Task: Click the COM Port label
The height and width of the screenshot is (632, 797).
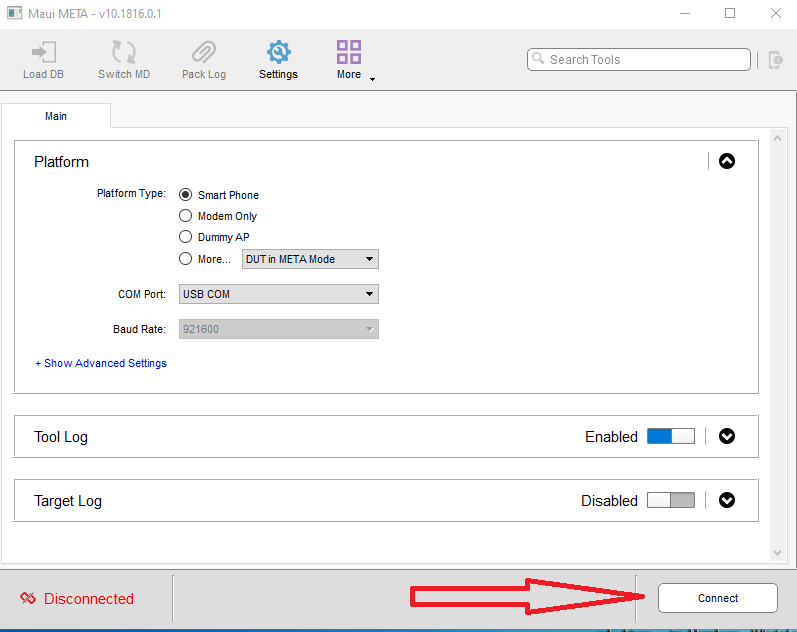Action: pos(142,294)
